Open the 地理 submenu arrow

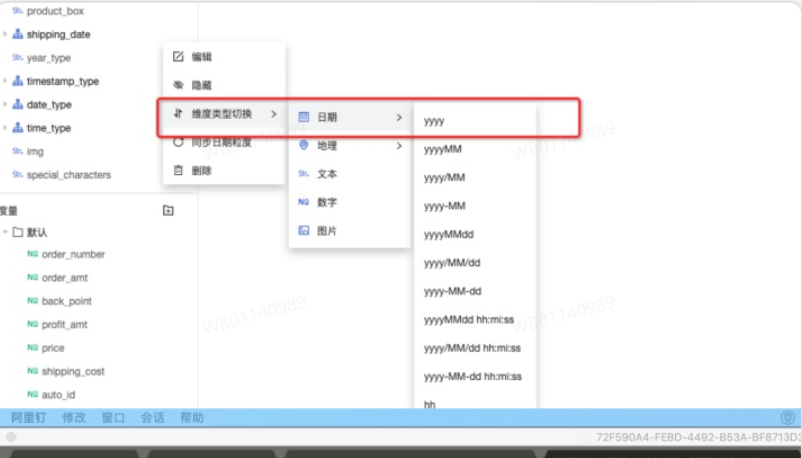[x=399, y=146]
